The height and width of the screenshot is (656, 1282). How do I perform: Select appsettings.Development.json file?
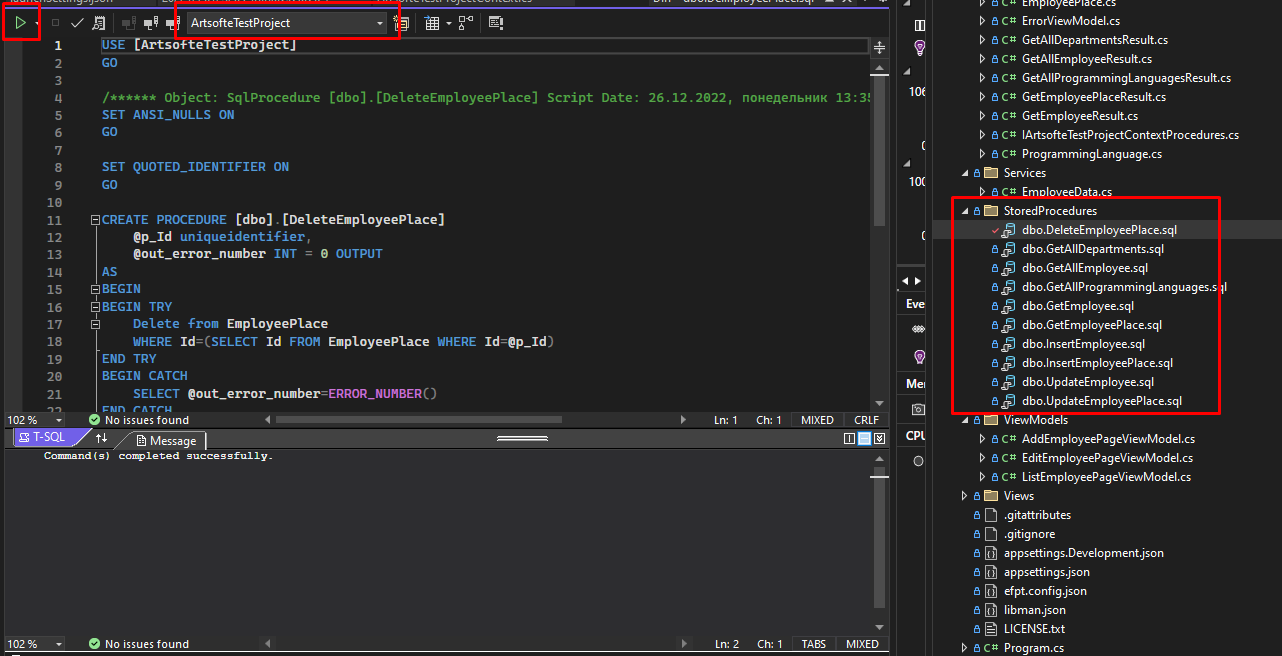click(x=1084, y=553)
